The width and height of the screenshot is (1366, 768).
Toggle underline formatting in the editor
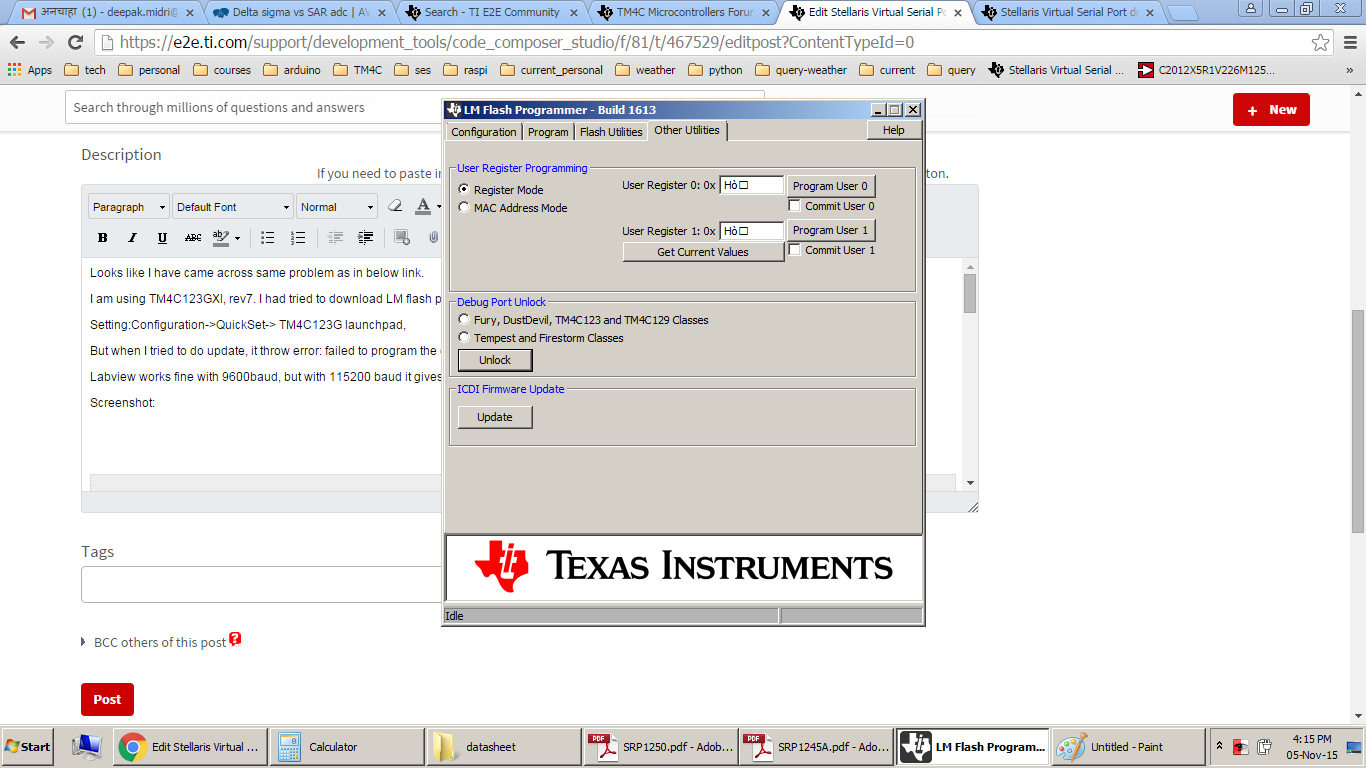point(162,238)
